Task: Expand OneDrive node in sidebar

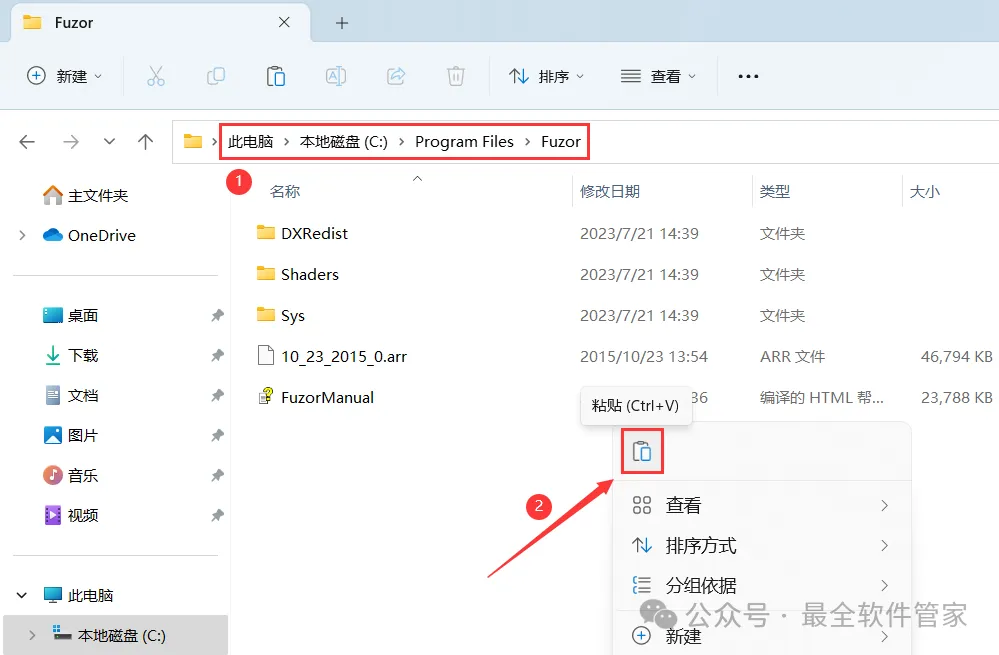Action: point(22,235)
